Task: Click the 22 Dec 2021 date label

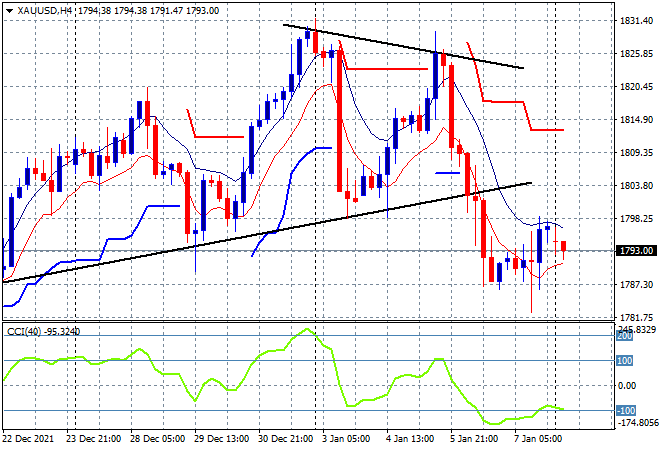Action: (x=29, y=439)
